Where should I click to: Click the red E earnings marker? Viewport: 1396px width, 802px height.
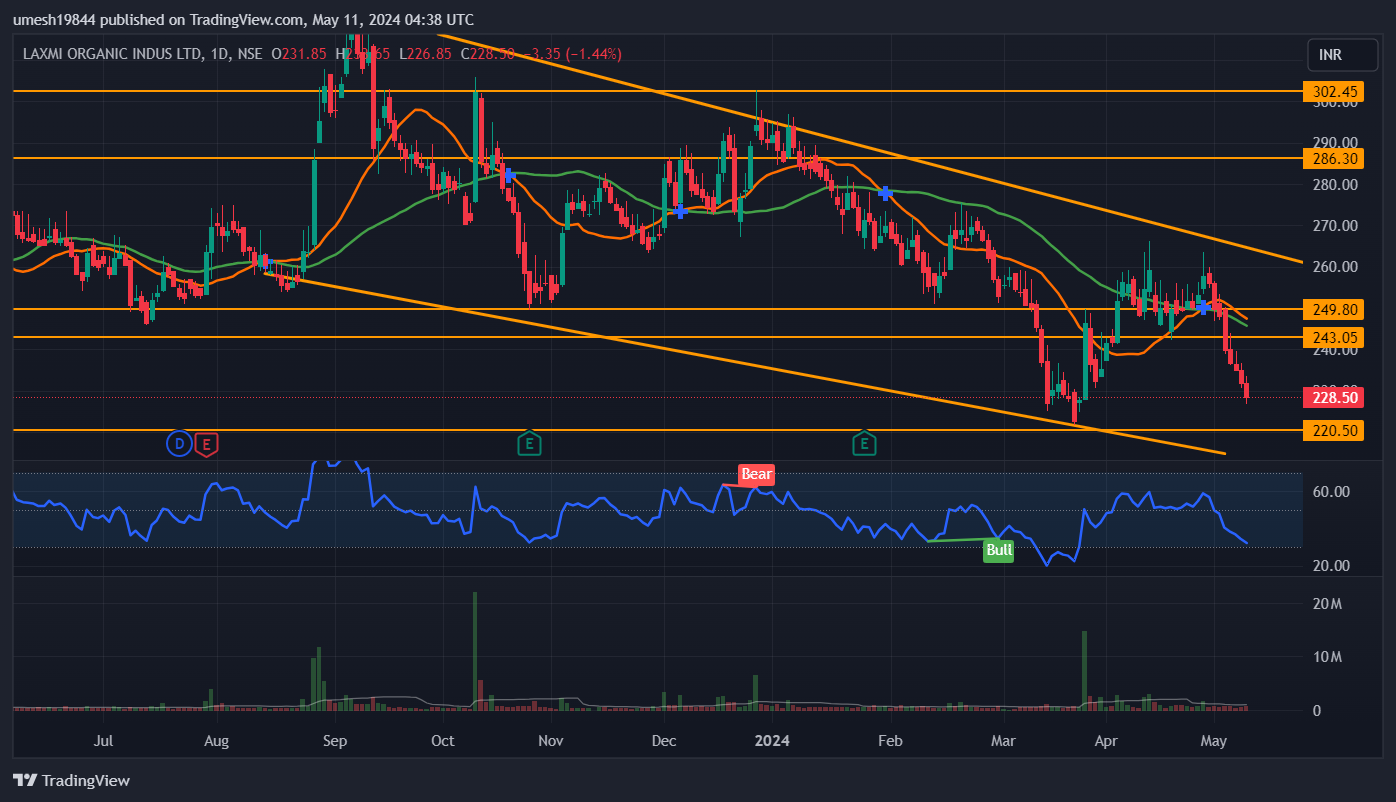click(206, 443)
